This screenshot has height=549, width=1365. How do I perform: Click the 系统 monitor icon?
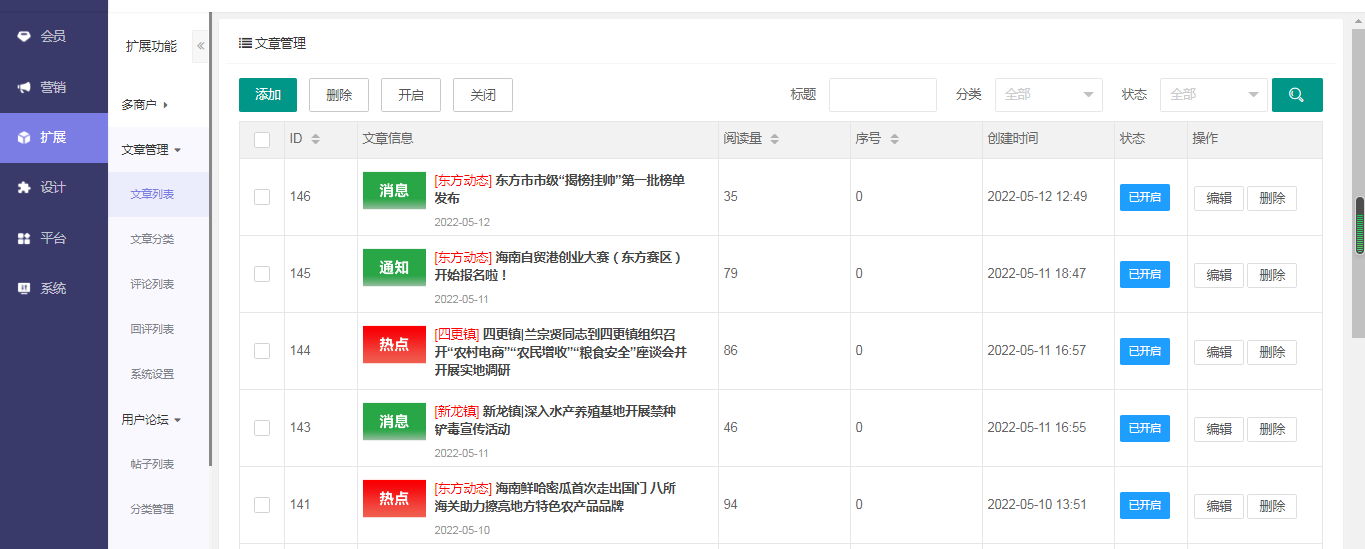point(24,288)
